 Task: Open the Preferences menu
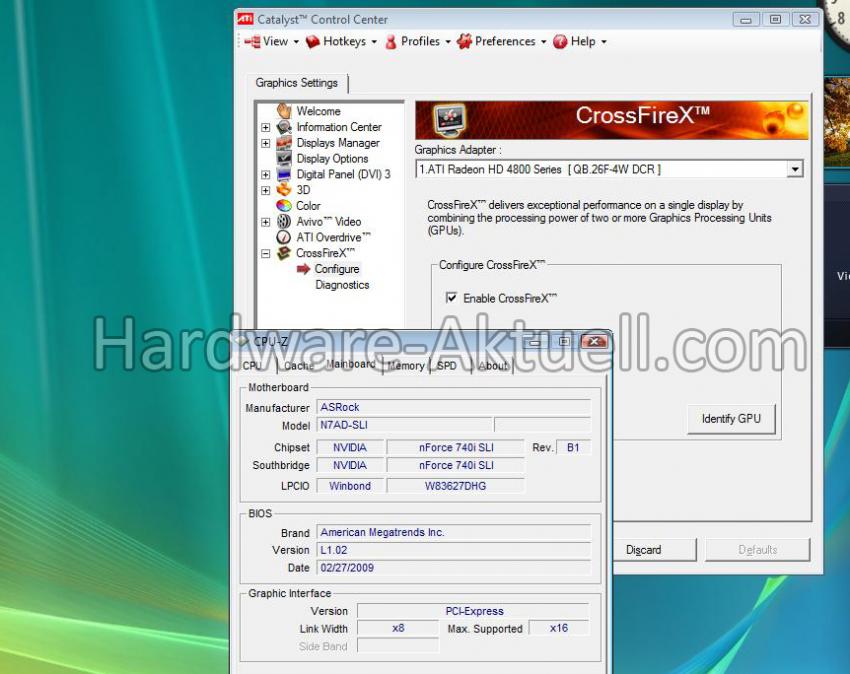[x=502, y=42]
